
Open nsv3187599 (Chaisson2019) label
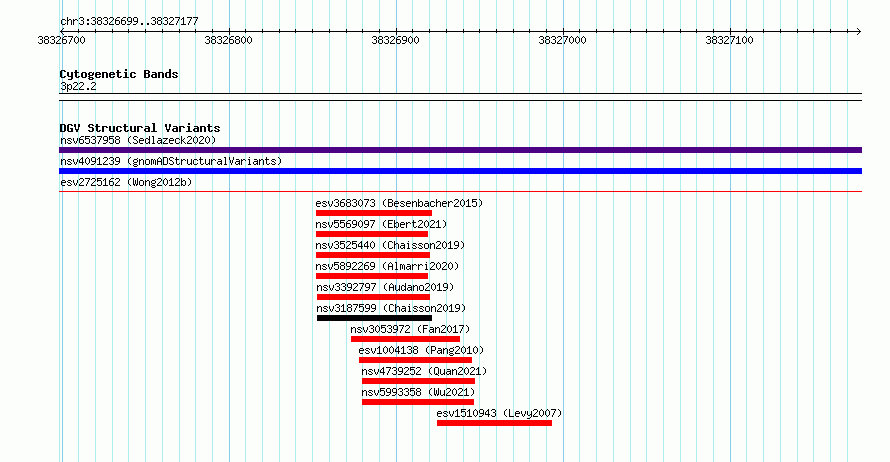coord(391,308)
